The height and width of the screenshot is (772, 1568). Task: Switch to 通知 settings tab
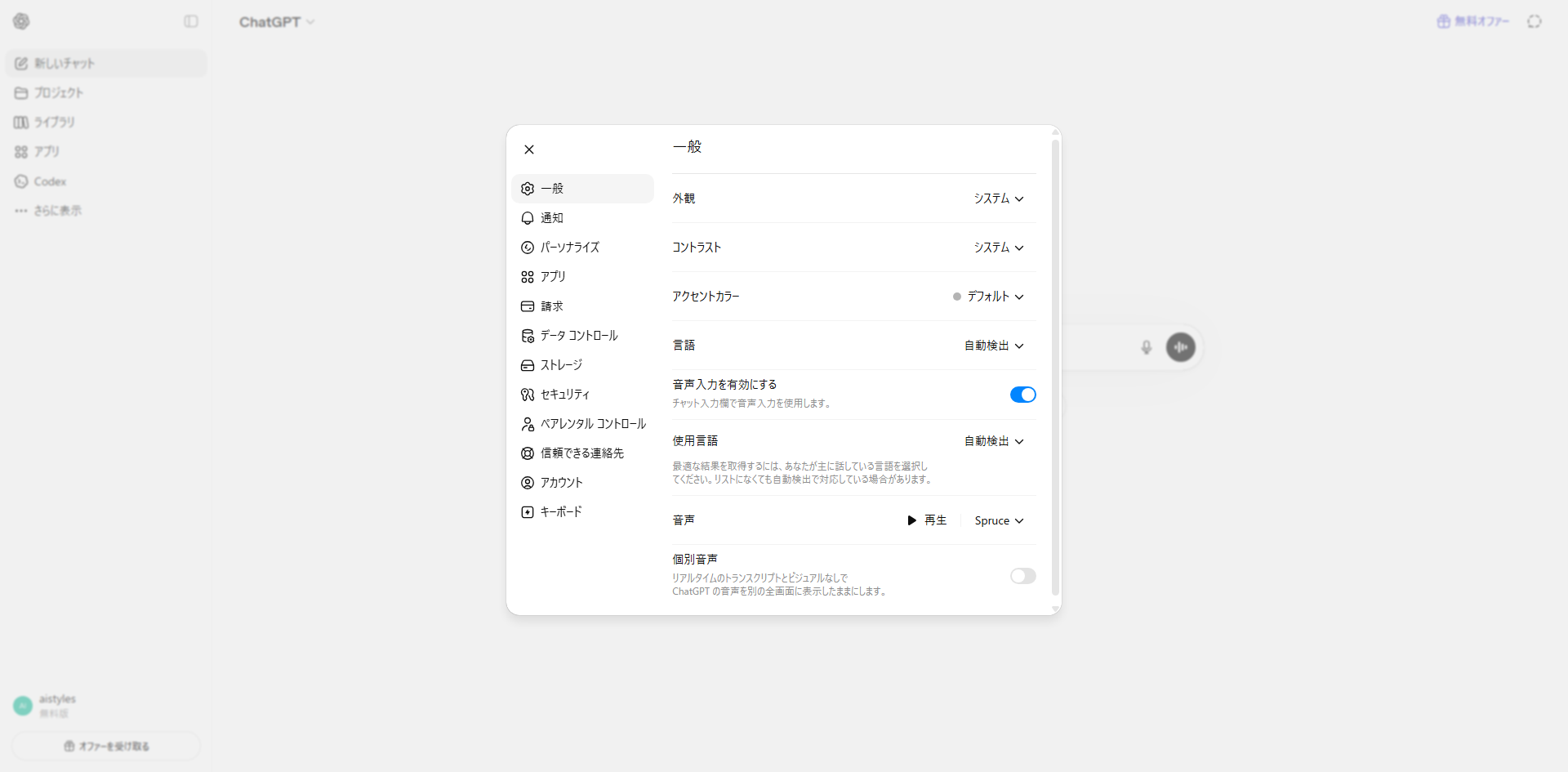pos(583,218)
